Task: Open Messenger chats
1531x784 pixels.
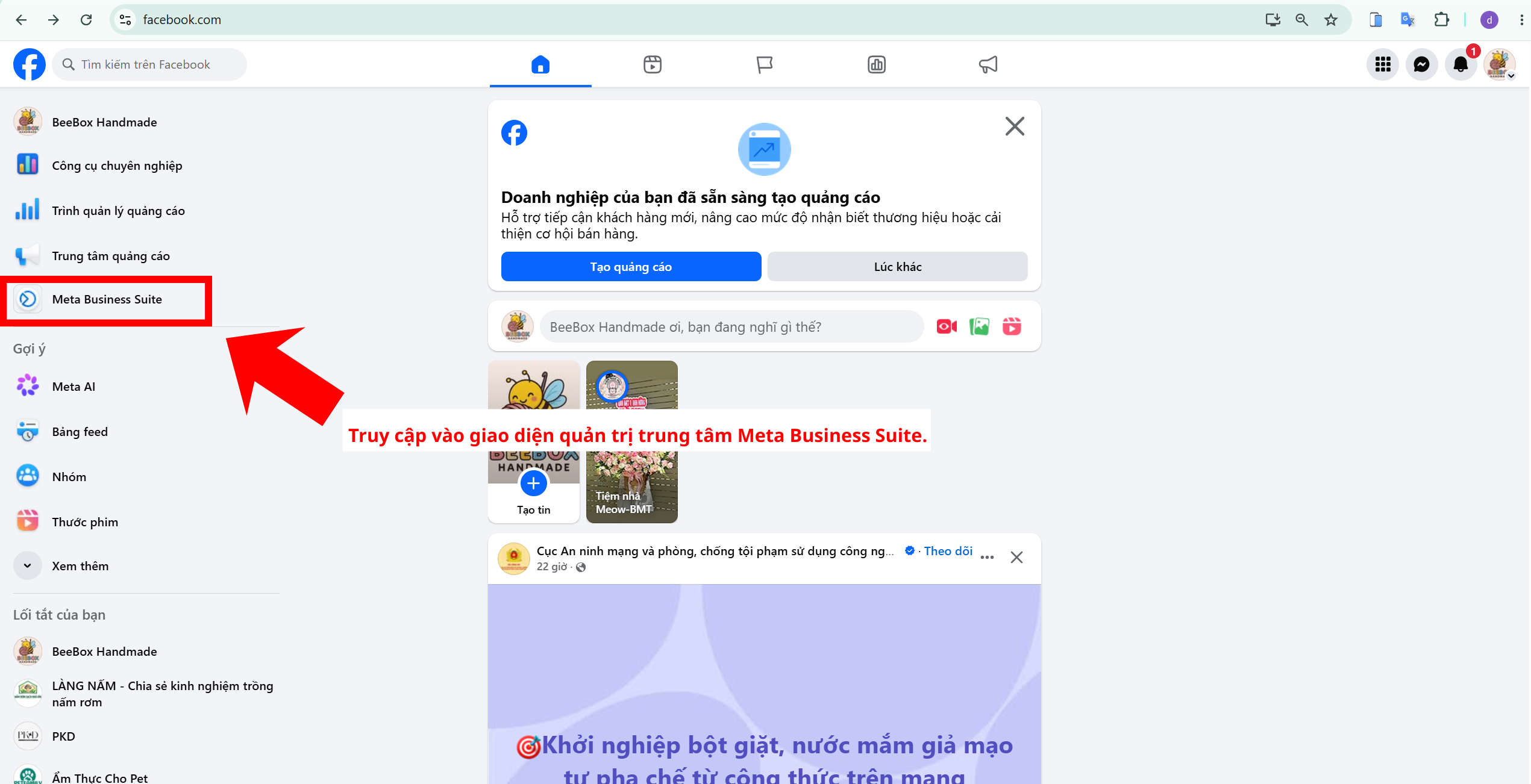Action: point(1422,64)
